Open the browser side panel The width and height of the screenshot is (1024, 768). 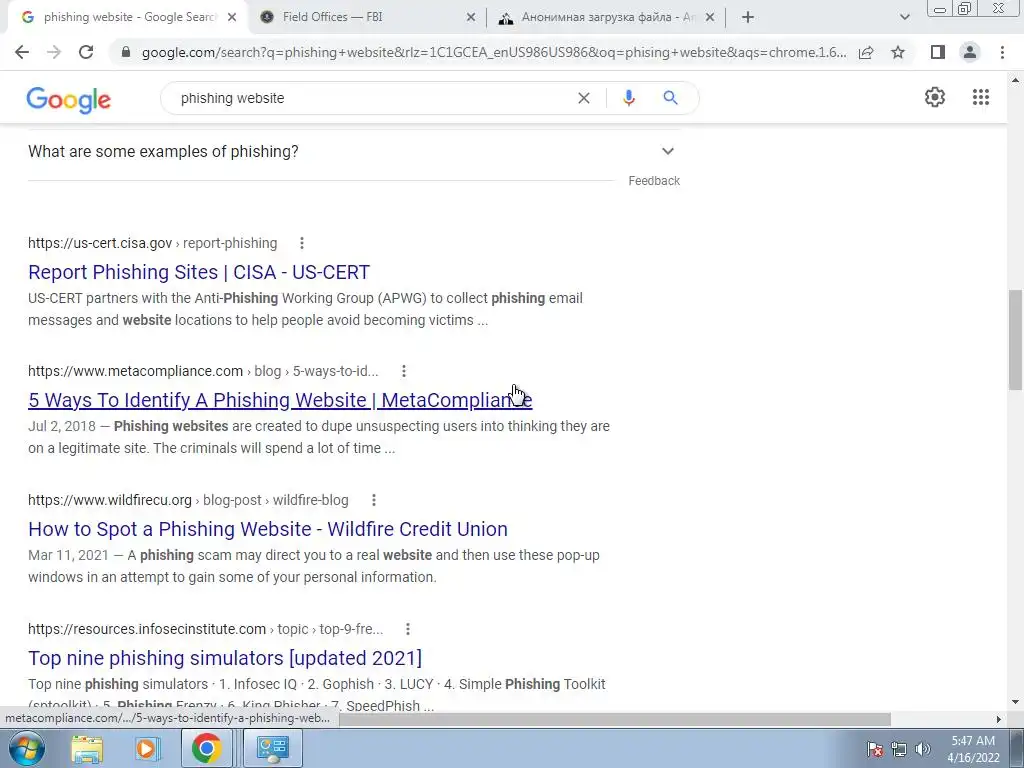(938, 52)
